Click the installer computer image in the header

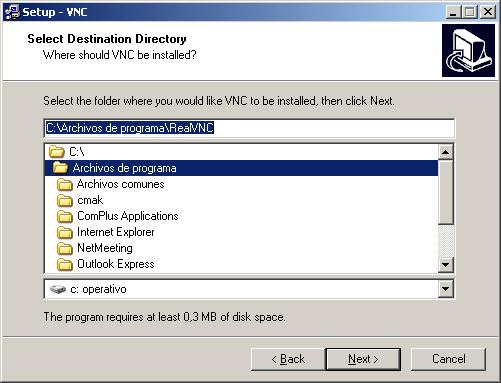(468, 50)
